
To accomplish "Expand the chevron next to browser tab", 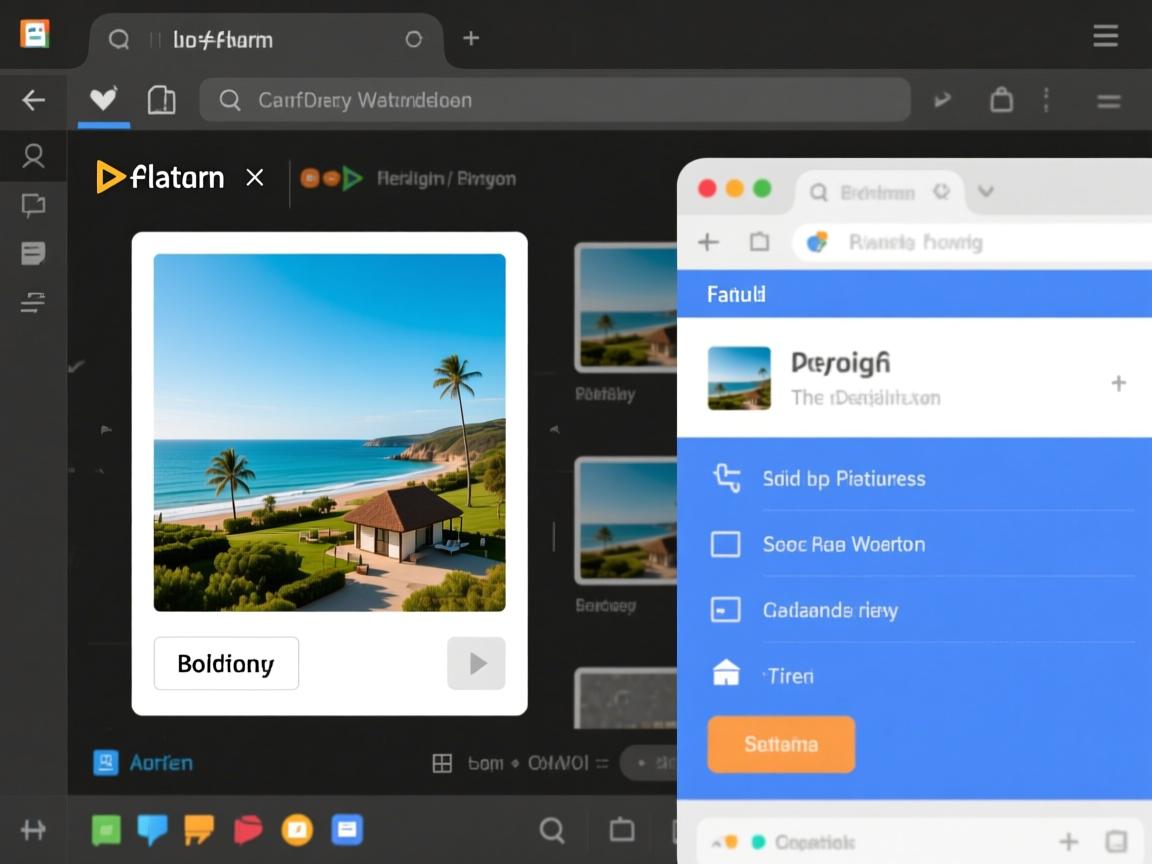I will pyautogui.click(x=986, y=191).
